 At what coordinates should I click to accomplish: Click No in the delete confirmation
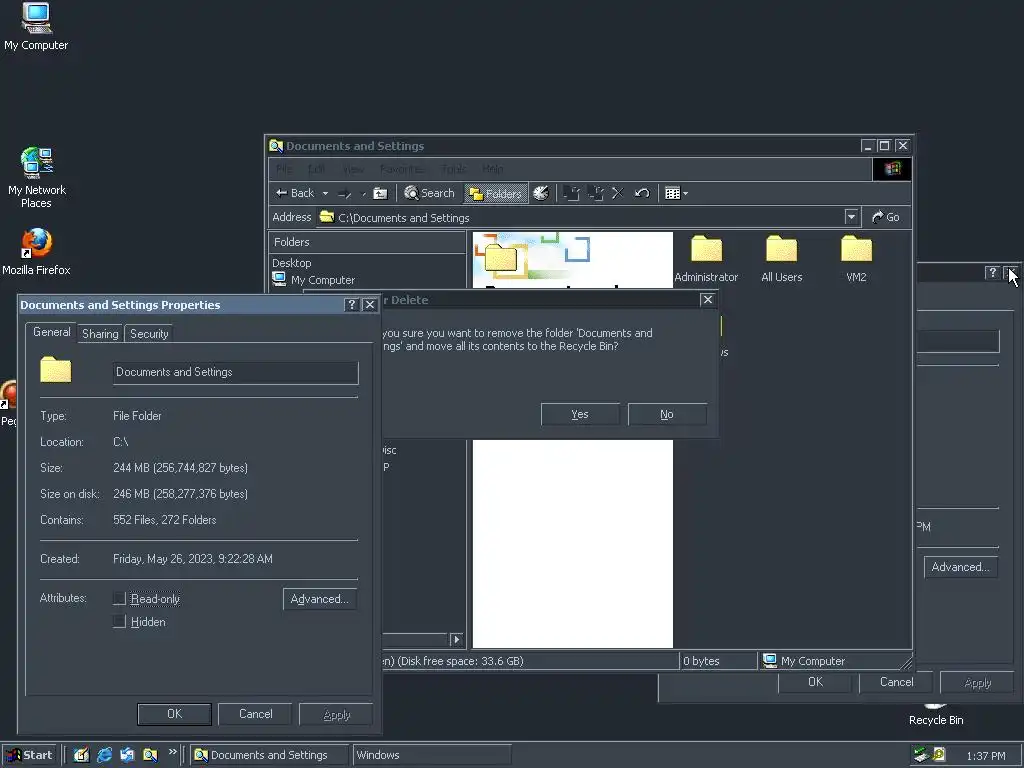point(667,414)
